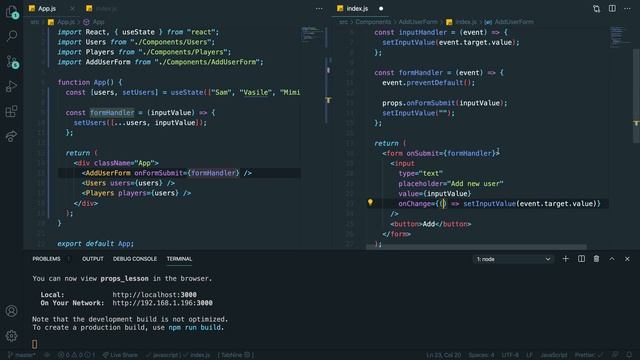Click the master branch in status bar
This screenshot has width=640, height=360.
coord(21,355)
